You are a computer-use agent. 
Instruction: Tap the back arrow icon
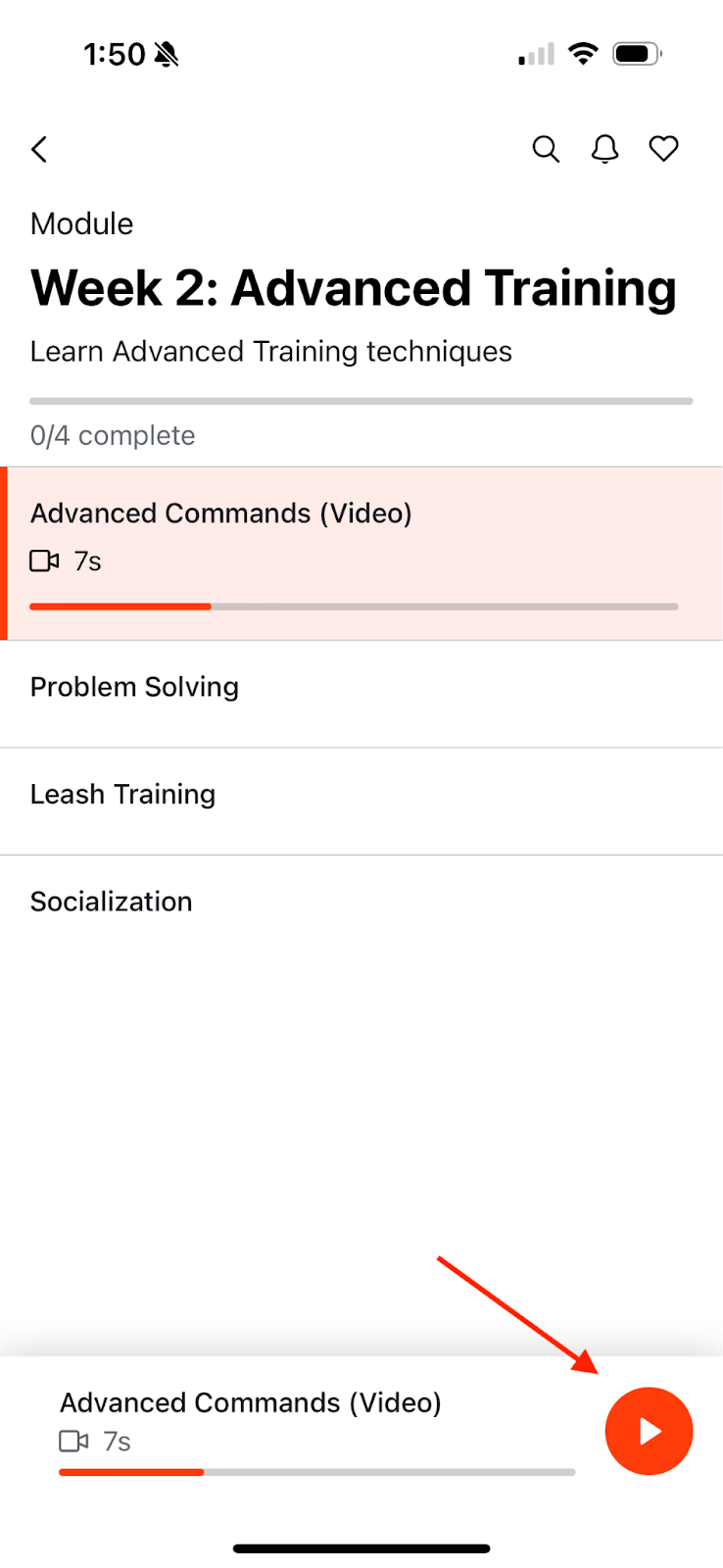click(x=39, y=149)
